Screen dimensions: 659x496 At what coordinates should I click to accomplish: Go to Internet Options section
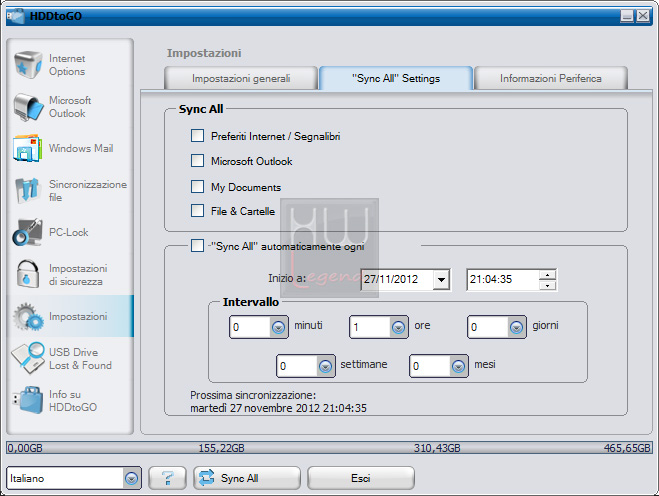[70, 65]
